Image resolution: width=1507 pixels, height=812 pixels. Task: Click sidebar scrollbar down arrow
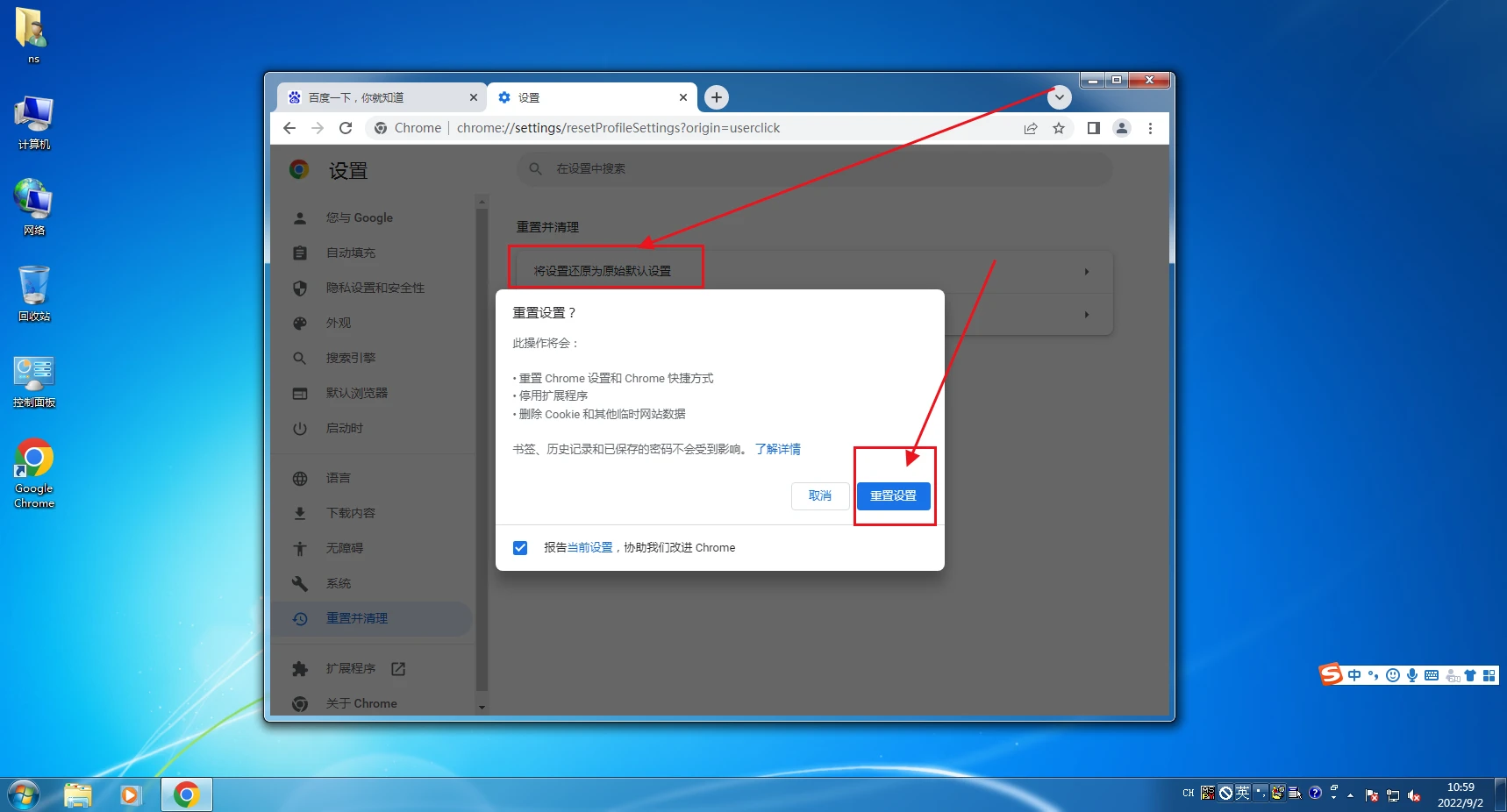pos(482,707)
